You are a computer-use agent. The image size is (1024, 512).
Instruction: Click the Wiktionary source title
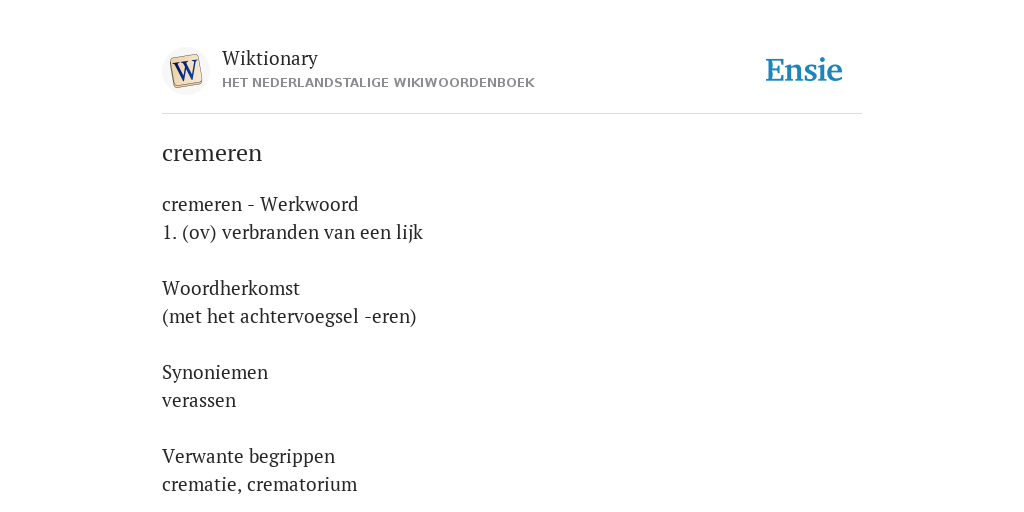pyautogui.click(x=270, y=59)
